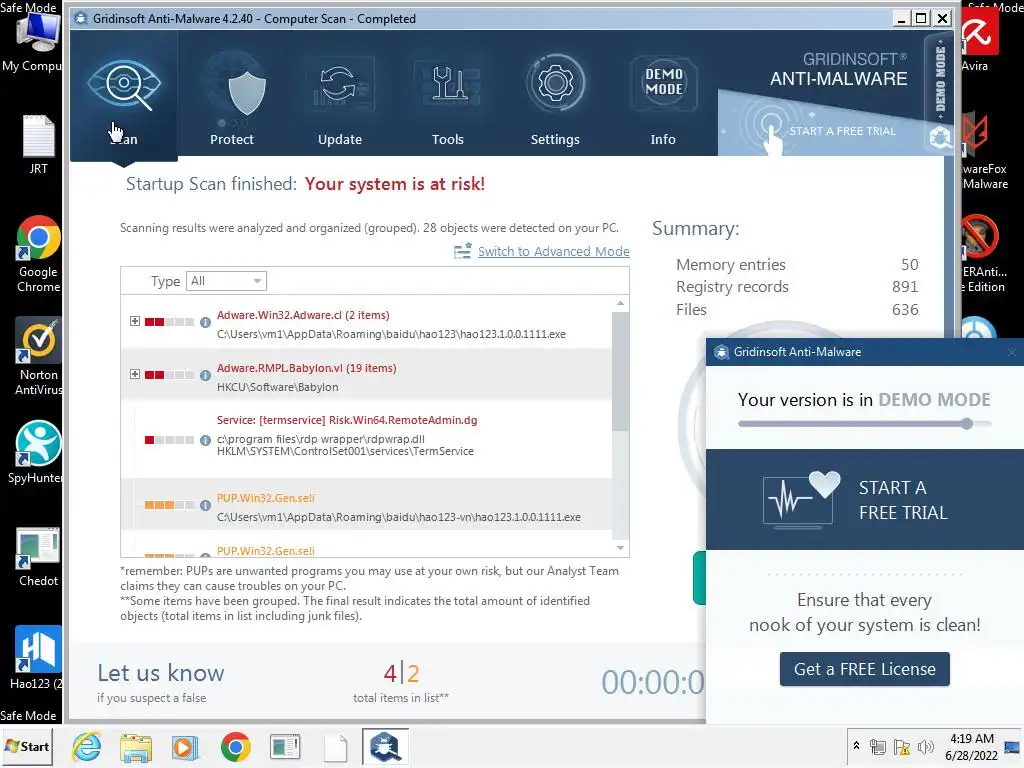The height and width of the screenshot is (768, 1024).
Task: Open the Type filter dropdown
Action: (226, 281)
